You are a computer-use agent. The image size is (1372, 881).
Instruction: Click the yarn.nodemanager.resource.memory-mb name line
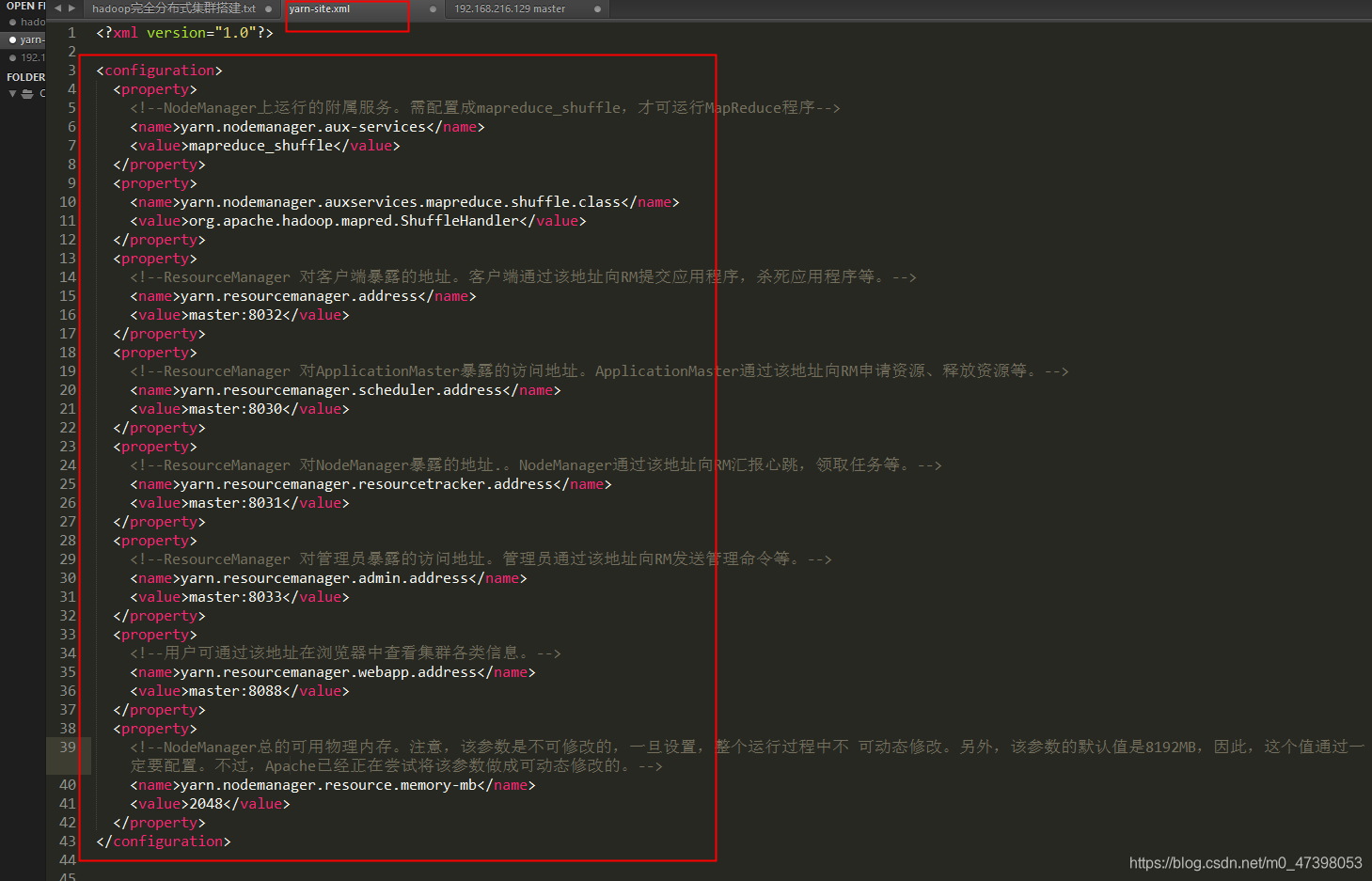tap(333, 785)
